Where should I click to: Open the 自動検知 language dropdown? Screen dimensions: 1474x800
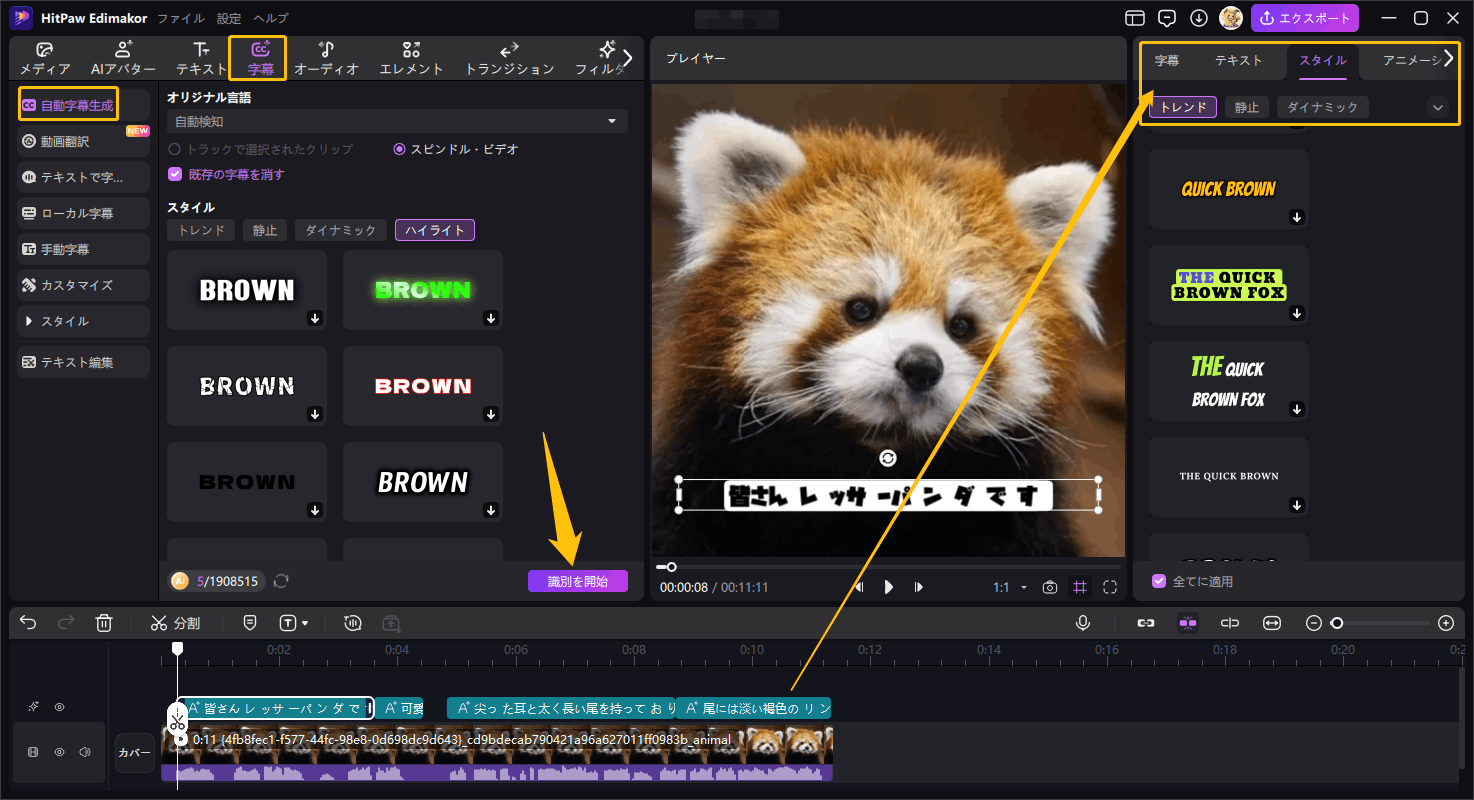397,121
